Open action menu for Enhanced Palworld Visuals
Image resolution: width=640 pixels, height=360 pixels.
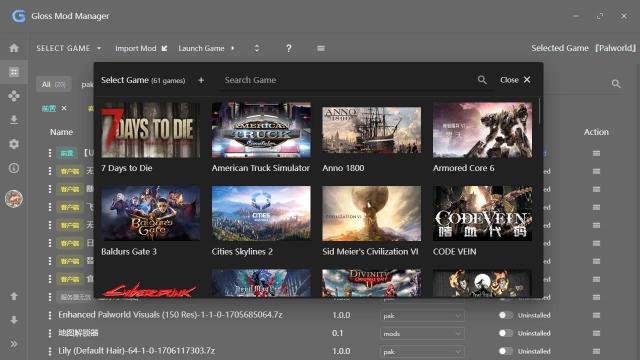tap(596, 316)
